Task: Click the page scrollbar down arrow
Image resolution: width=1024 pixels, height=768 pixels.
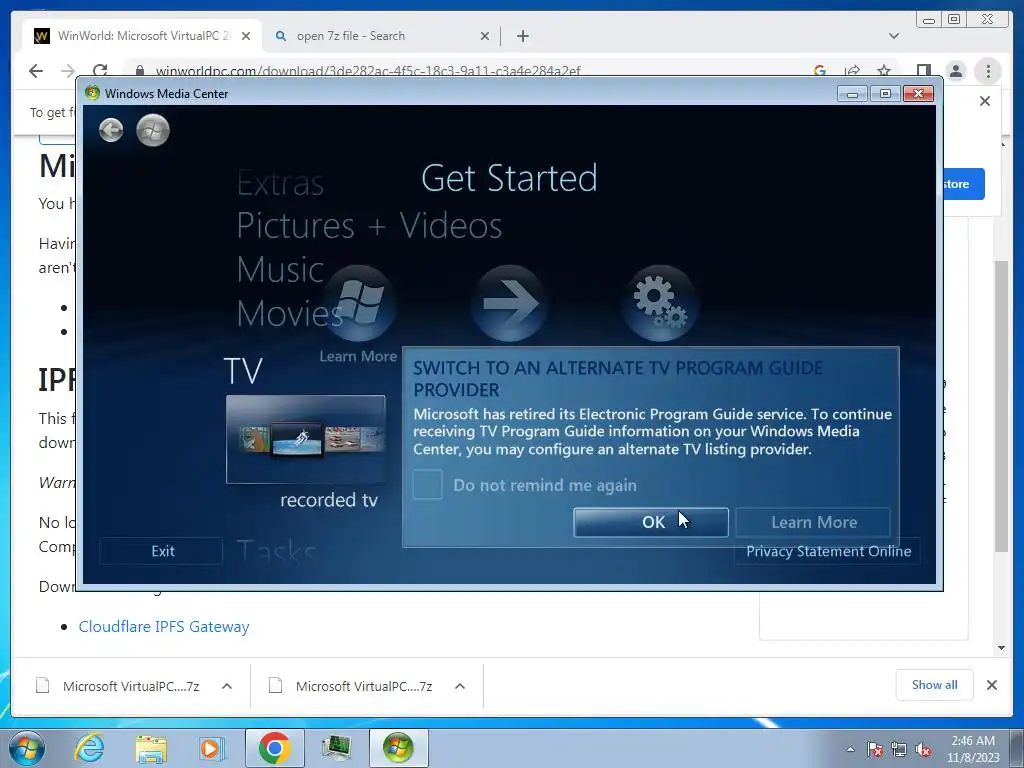Action: (x=1001, y=648)
